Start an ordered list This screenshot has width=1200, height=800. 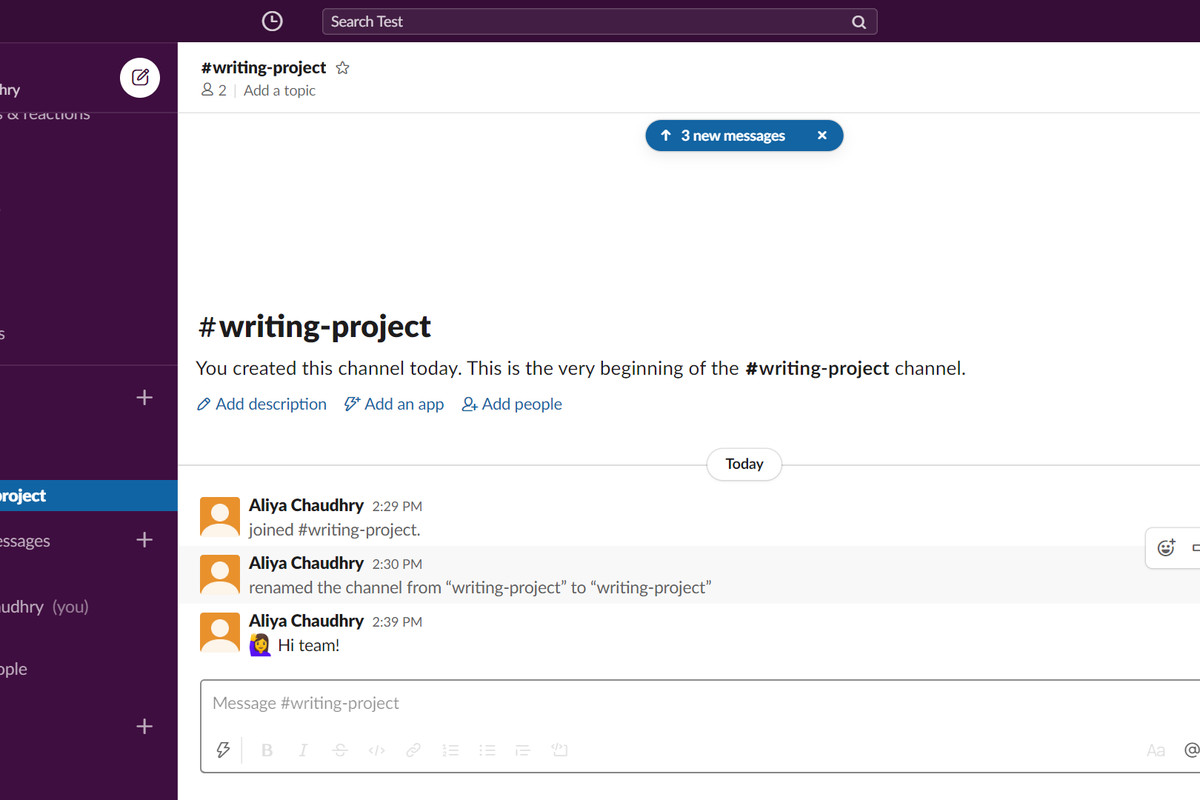pyautogui.click(x=450, y=750)
